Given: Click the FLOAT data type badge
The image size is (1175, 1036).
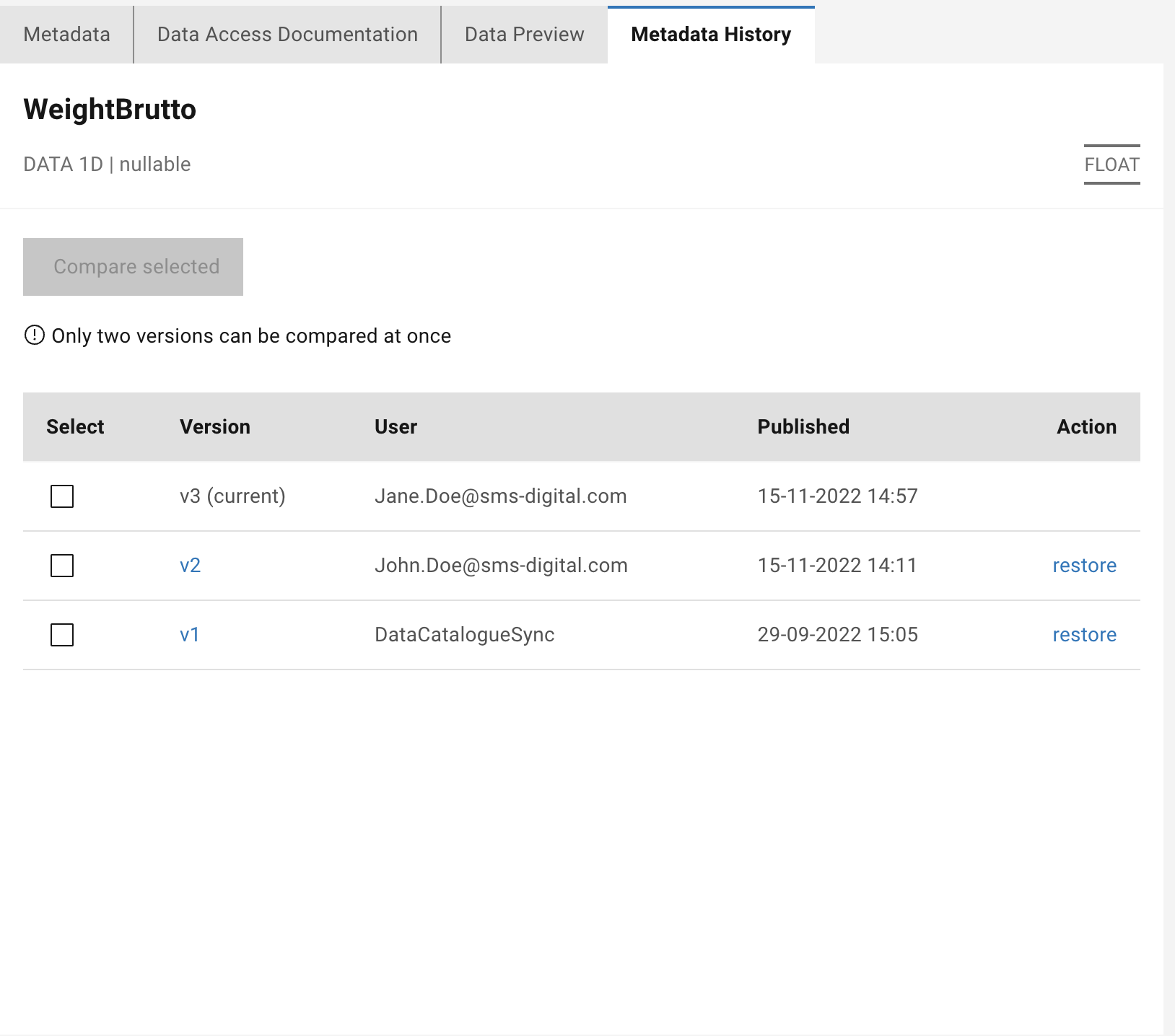Looking at the screenshot, I should click(1111, 164).
